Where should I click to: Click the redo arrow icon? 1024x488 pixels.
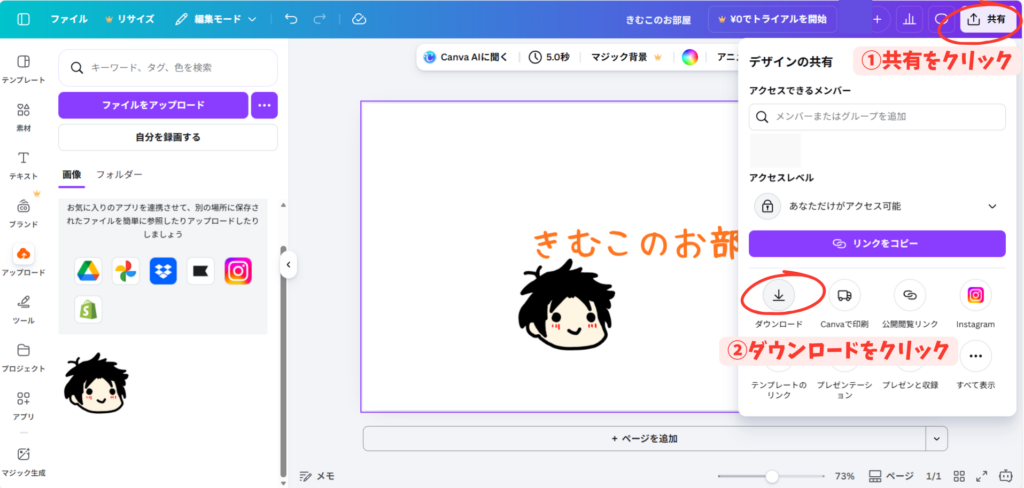pyautogui.click(x=319, y=19)
